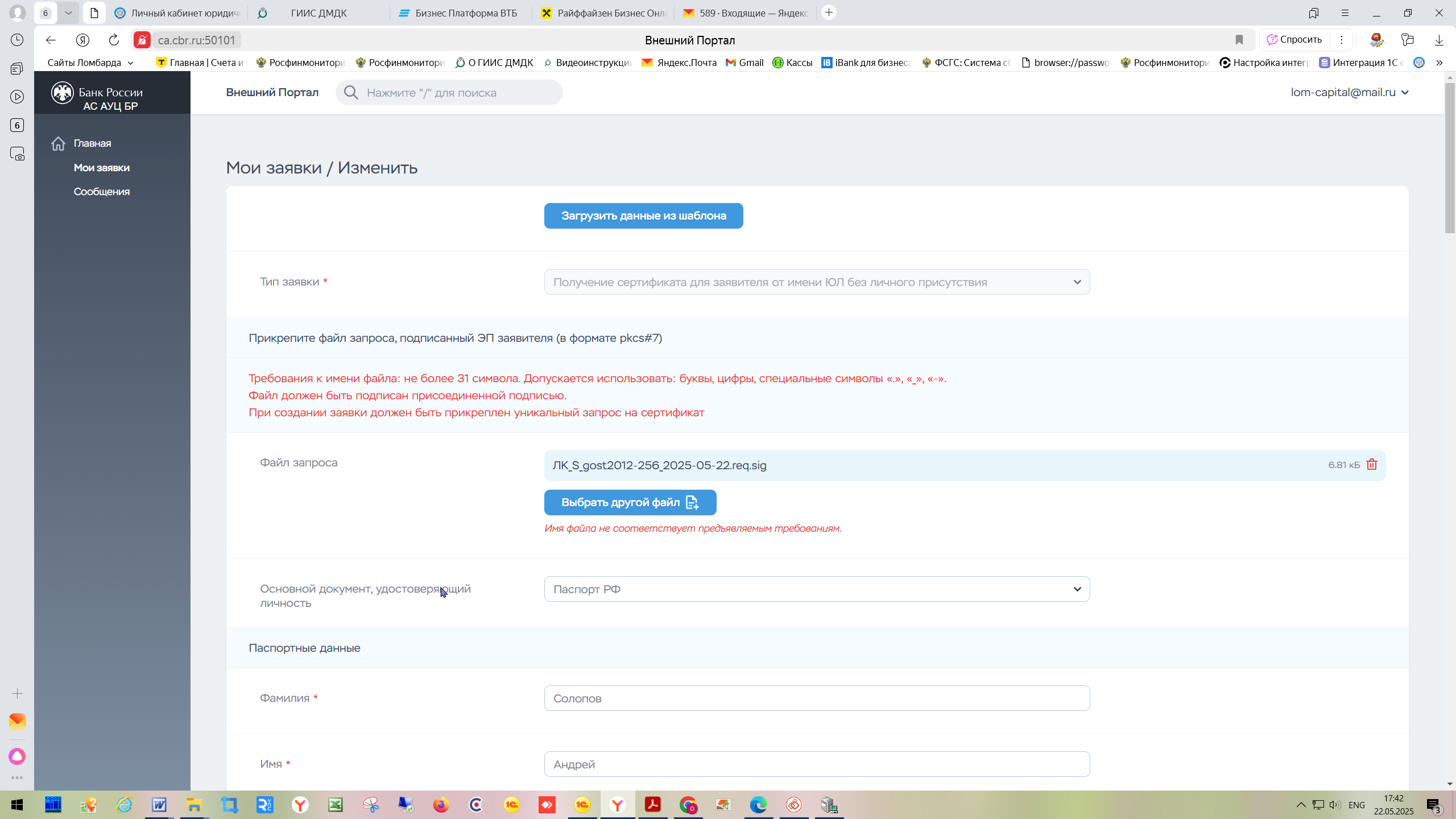
Task: Open the browser hamburger menu
Action: pyautogui.click(x=1345, y=13)
